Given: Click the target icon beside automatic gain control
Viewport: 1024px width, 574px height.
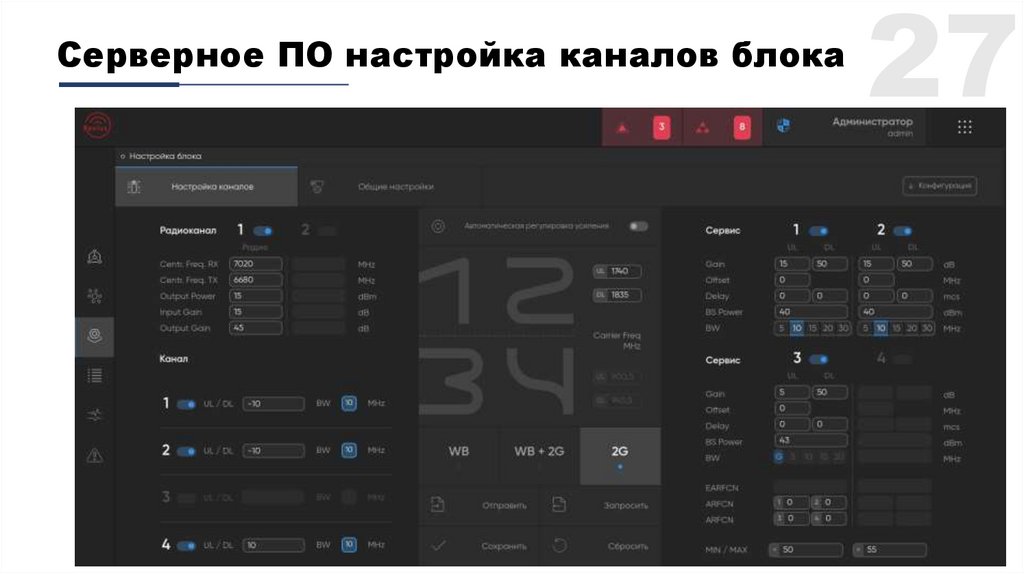Looking at the screenshot, I should click(438, 226).
